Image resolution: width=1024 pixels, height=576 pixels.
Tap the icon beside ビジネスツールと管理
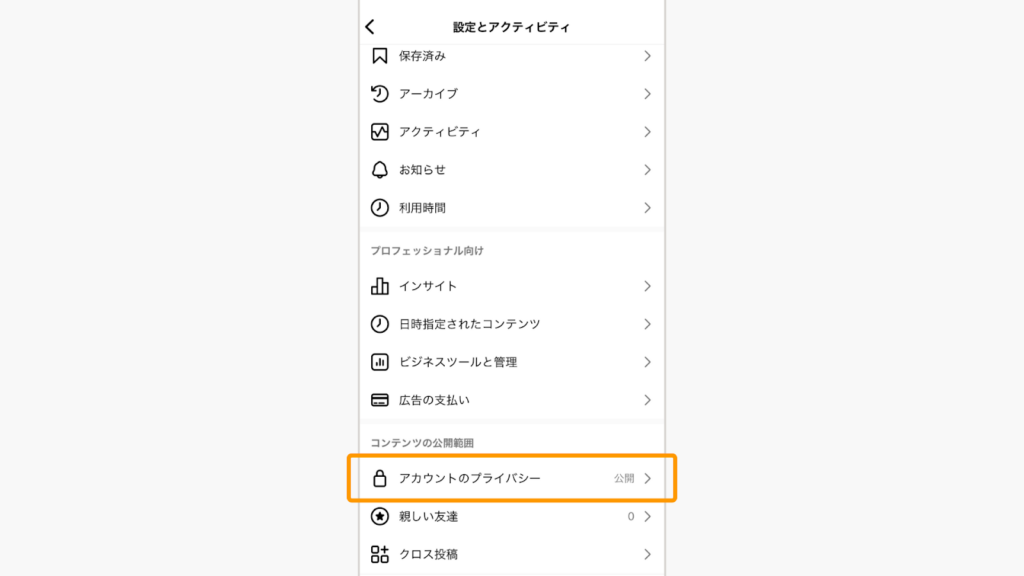click(378, 363)
